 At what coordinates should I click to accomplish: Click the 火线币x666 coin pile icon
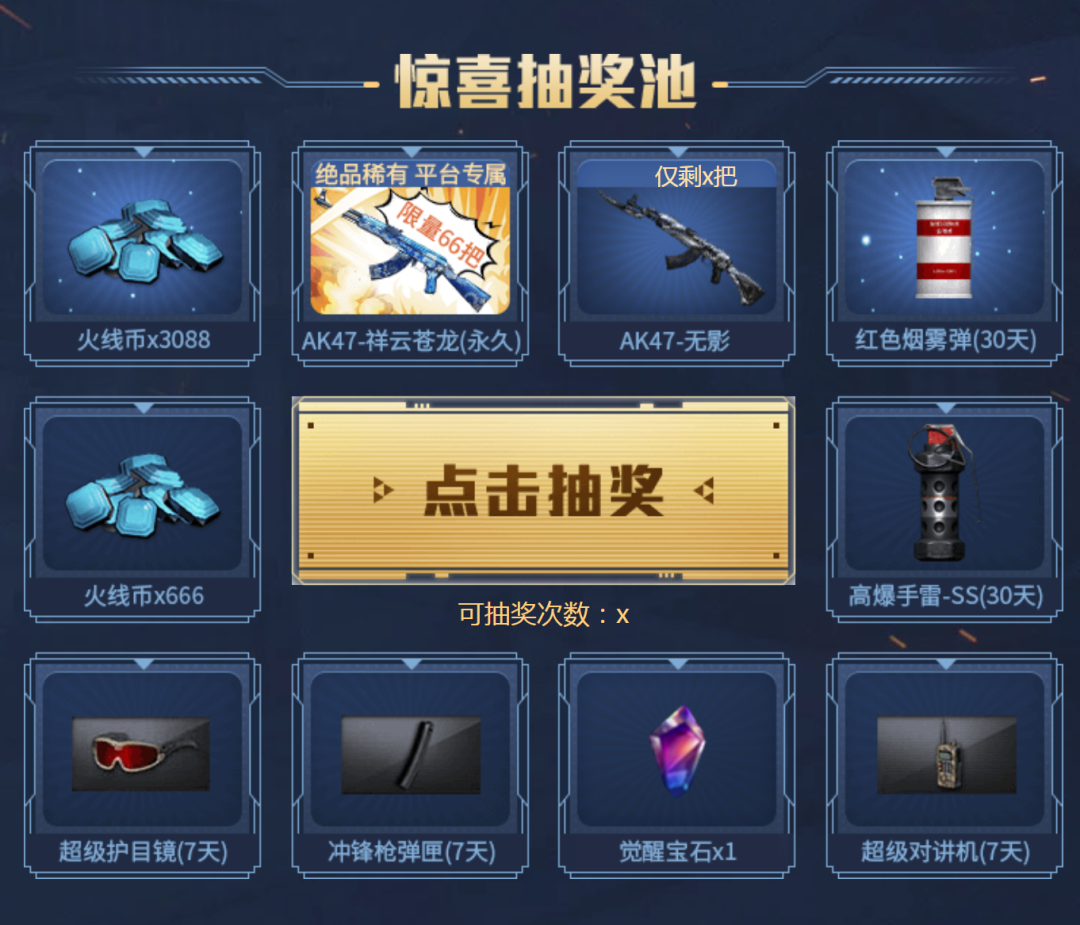tap(143, 495)
